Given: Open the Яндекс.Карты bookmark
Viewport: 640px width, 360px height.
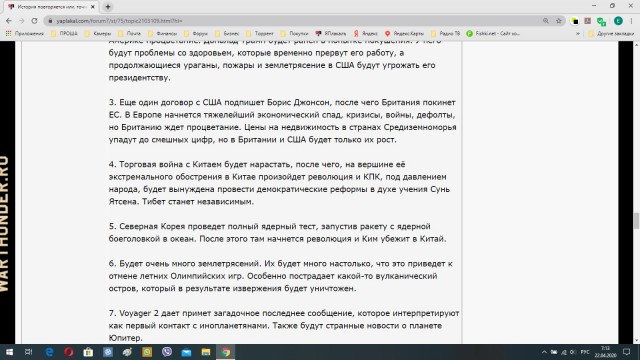Looking at the screenshot, I should [404, 33].
